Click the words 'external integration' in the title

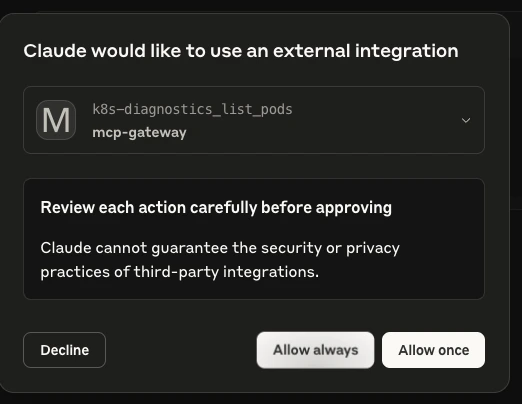366,51
